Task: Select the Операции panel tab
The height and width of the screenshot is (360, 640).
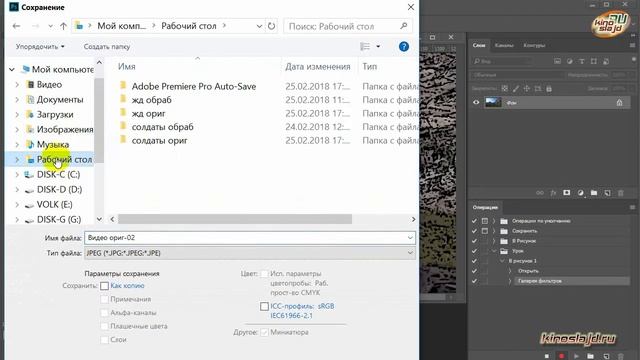Action: (485, 207)
